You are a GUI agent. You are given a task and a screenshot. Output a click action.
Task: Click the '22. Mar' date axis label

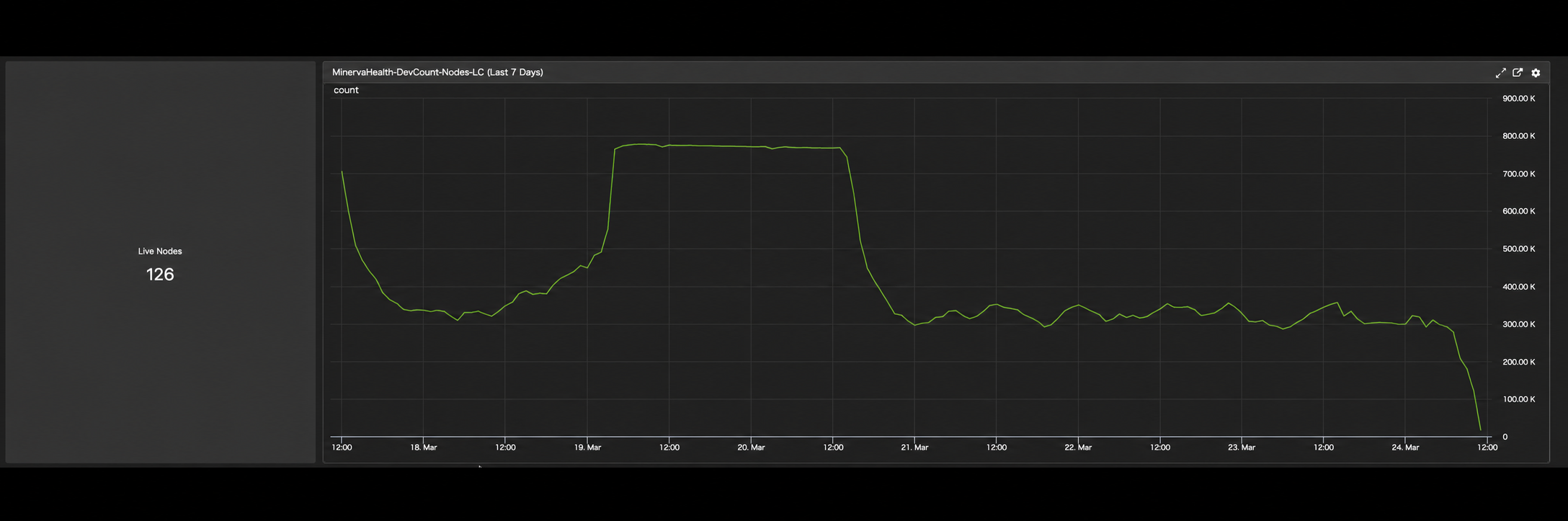pos(1078,447)
